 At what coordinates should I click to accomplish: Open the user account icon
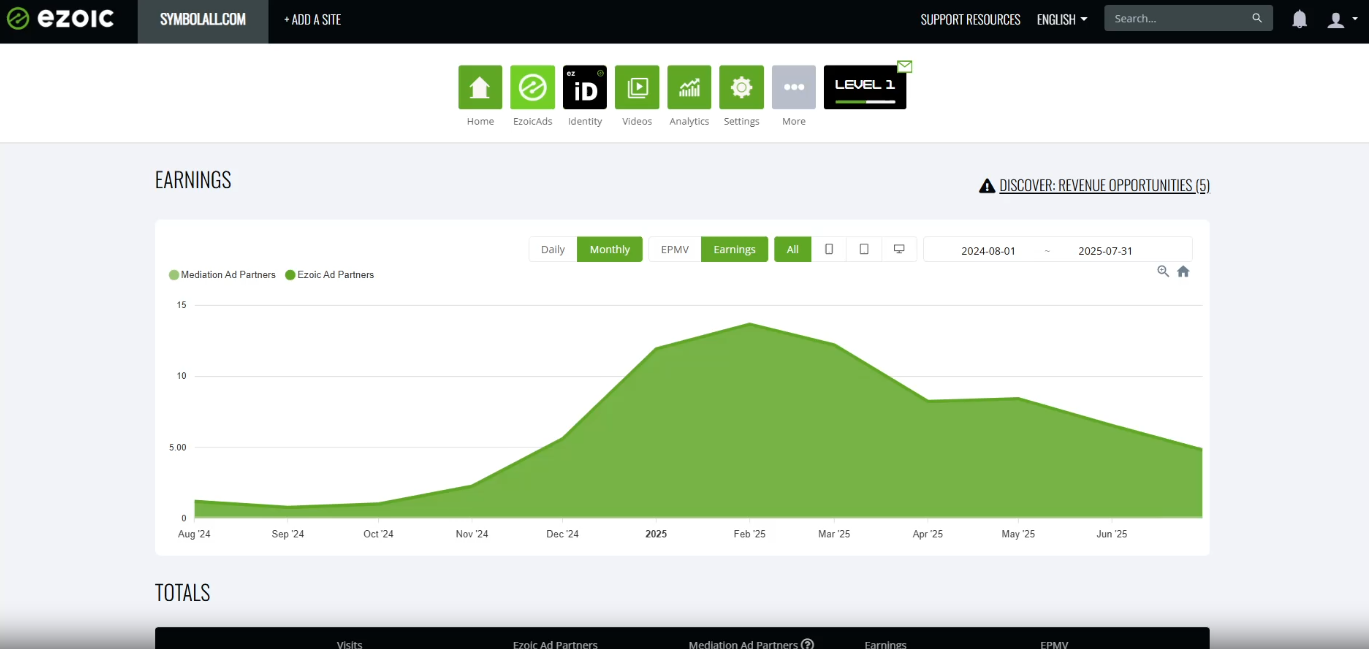pos(1335,19)
